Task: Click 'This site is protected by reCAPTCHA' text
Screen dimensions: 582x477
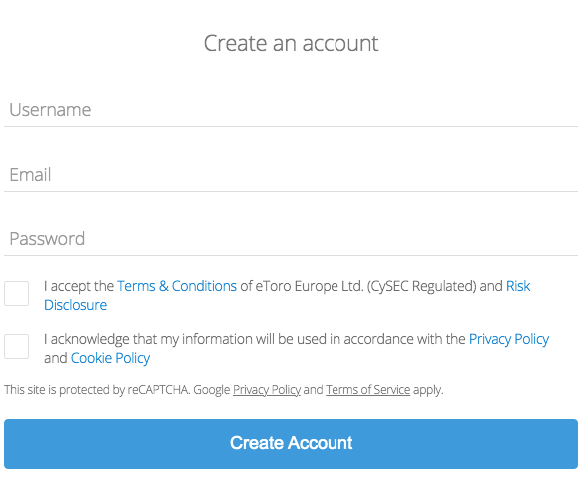Action: (97, 390)
